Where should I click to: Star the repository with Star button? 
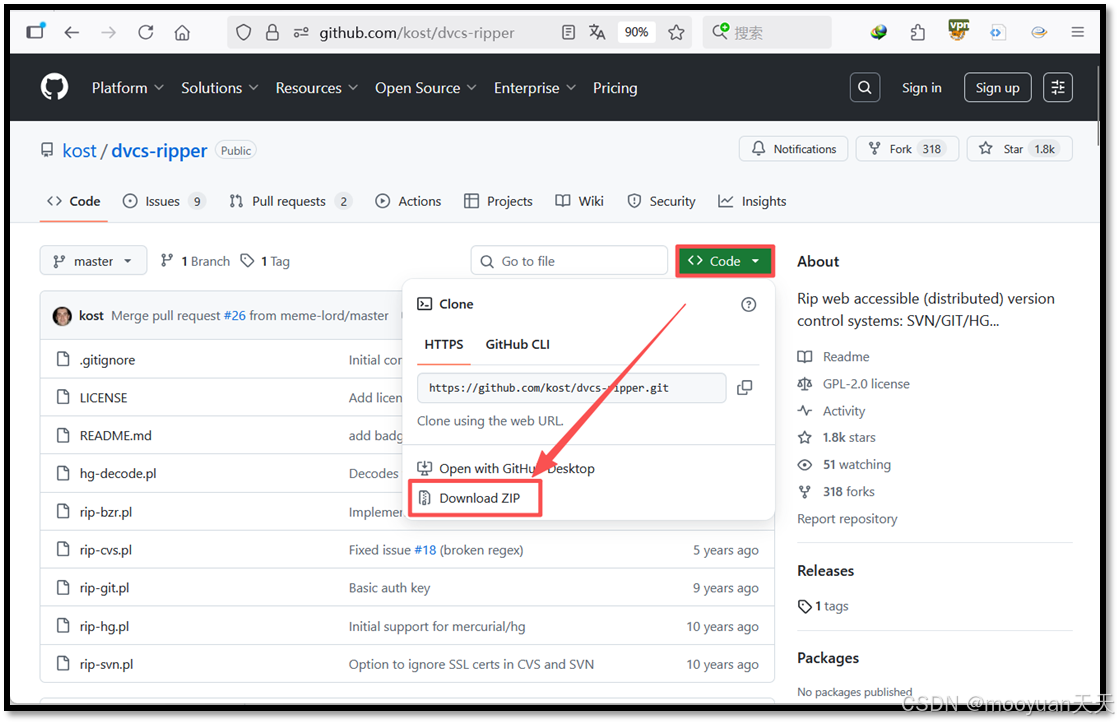(1019, 149)
